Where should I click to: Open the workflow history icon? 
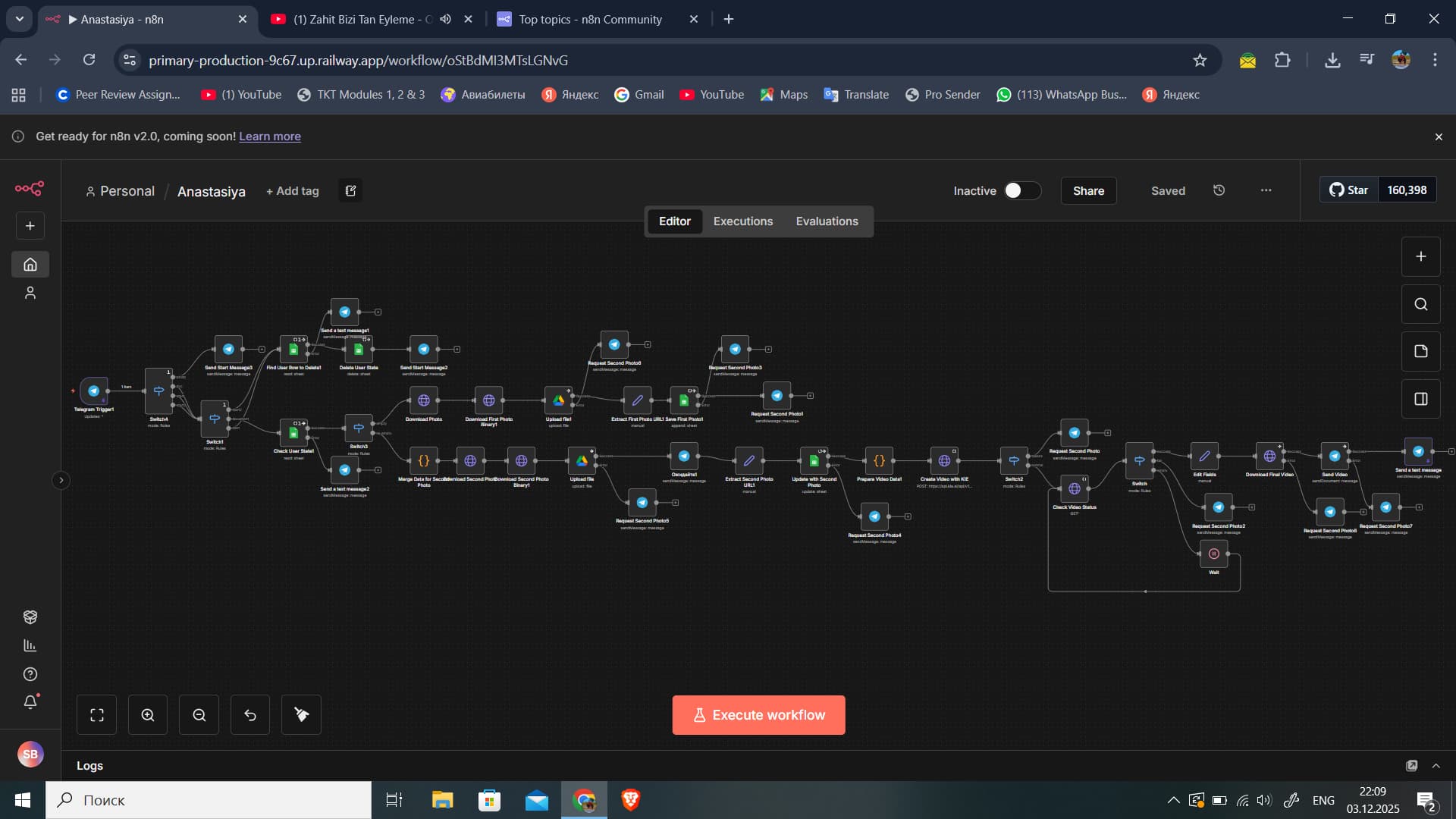pos(1219,190)
